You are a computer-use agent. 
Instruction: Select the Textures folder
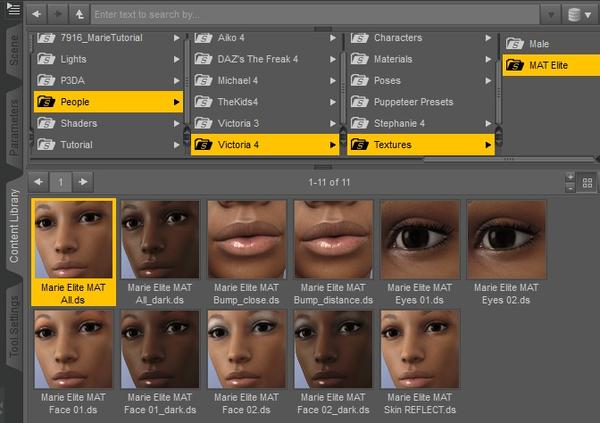(421, 145)
